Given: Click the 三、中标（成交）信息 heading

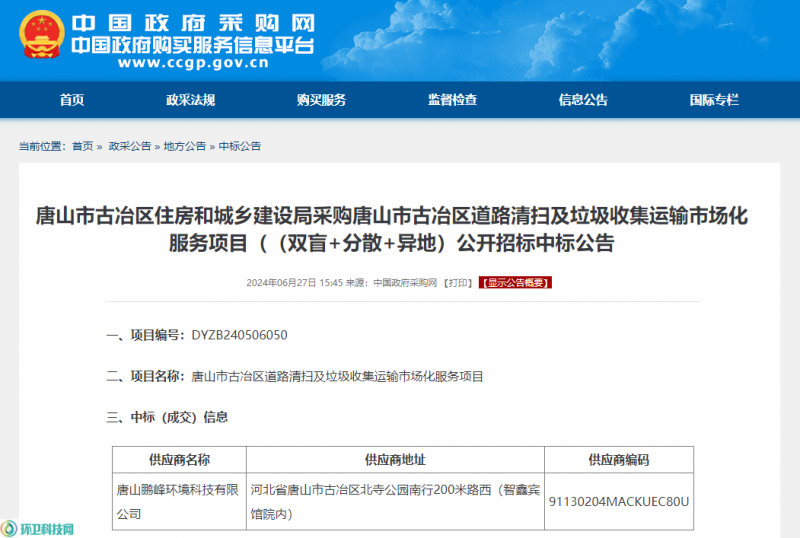Looking at the screenshot, I should [167, 418].
